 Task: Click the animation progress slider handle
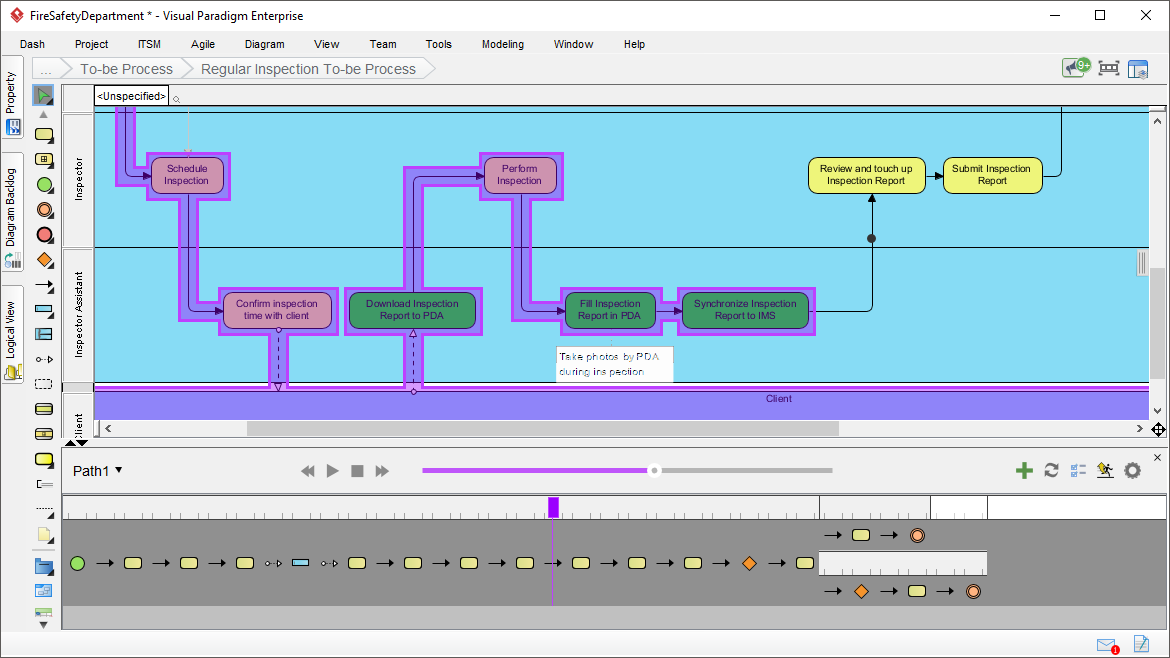tap(655, 470)
